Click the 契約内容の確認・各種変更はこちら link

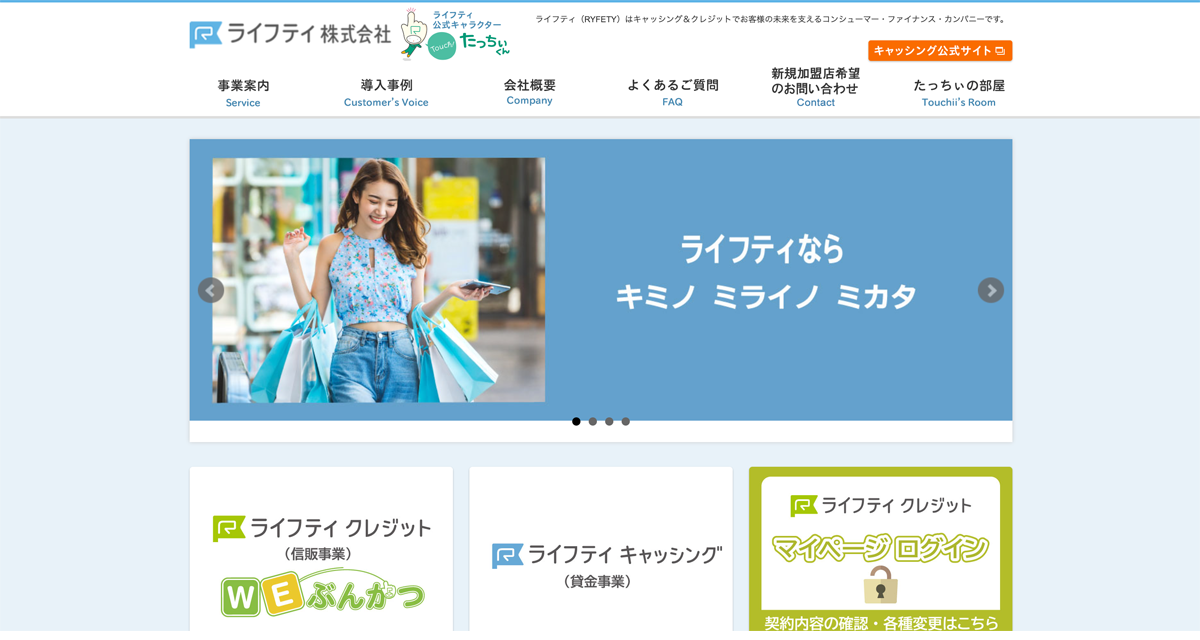(879, 620)
